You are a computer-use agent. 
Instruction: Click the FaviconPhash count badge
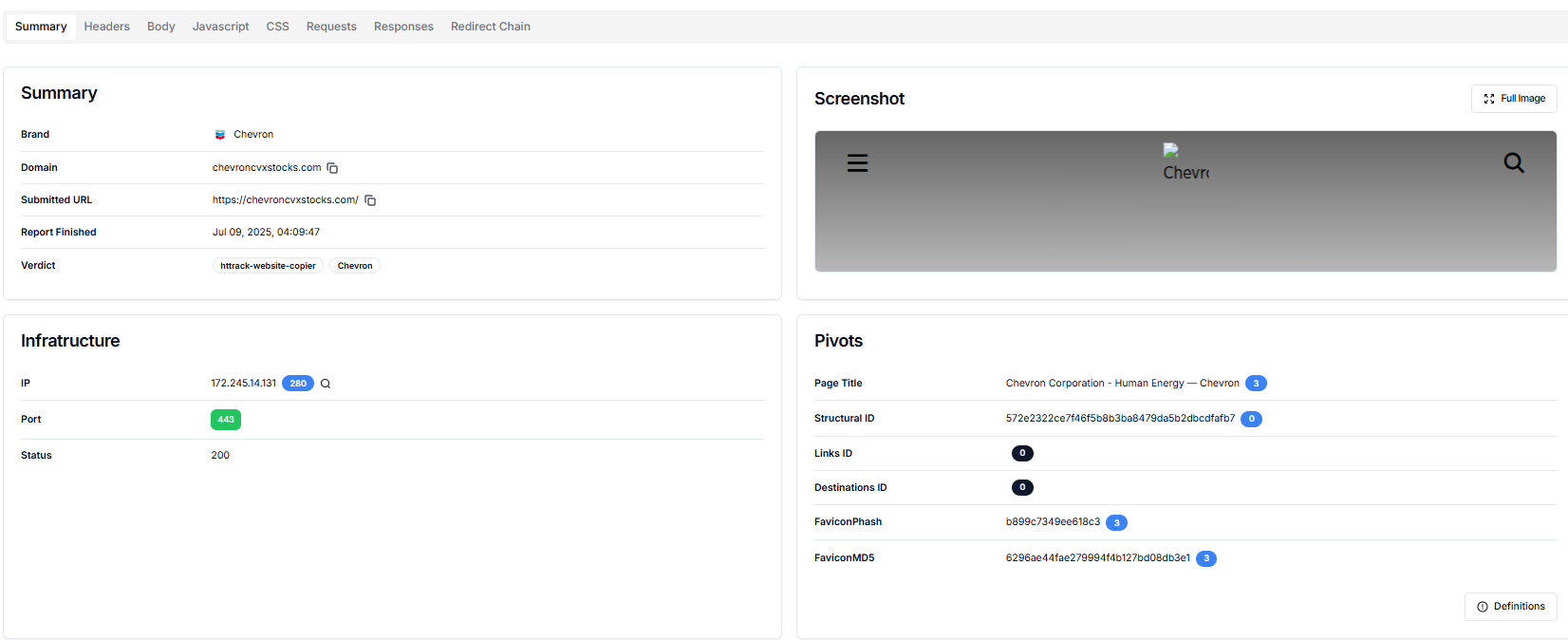(x=1116, y=523)
